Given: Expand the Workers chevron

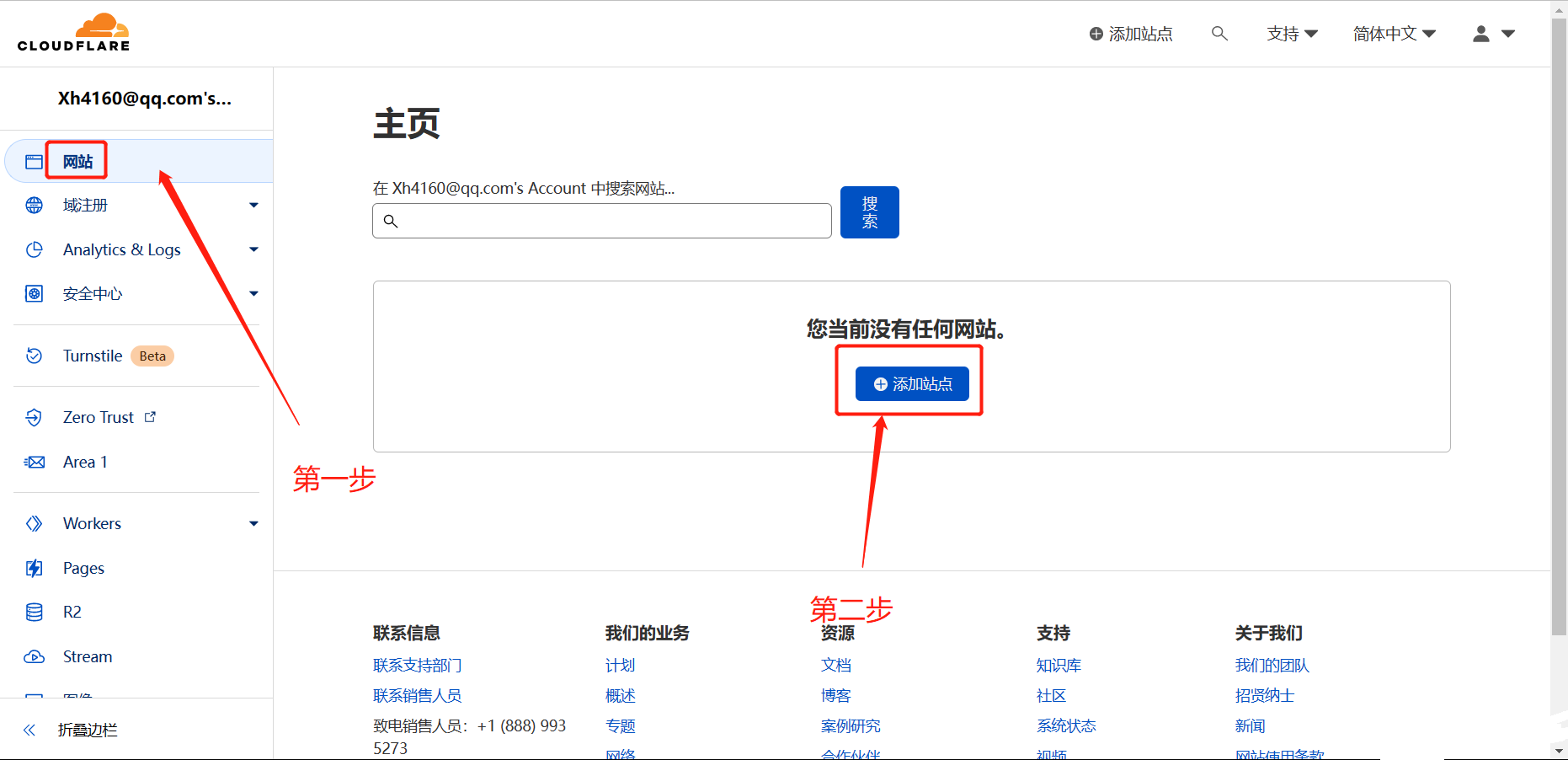Looking at the screenshot, I should tap(253, 523).
